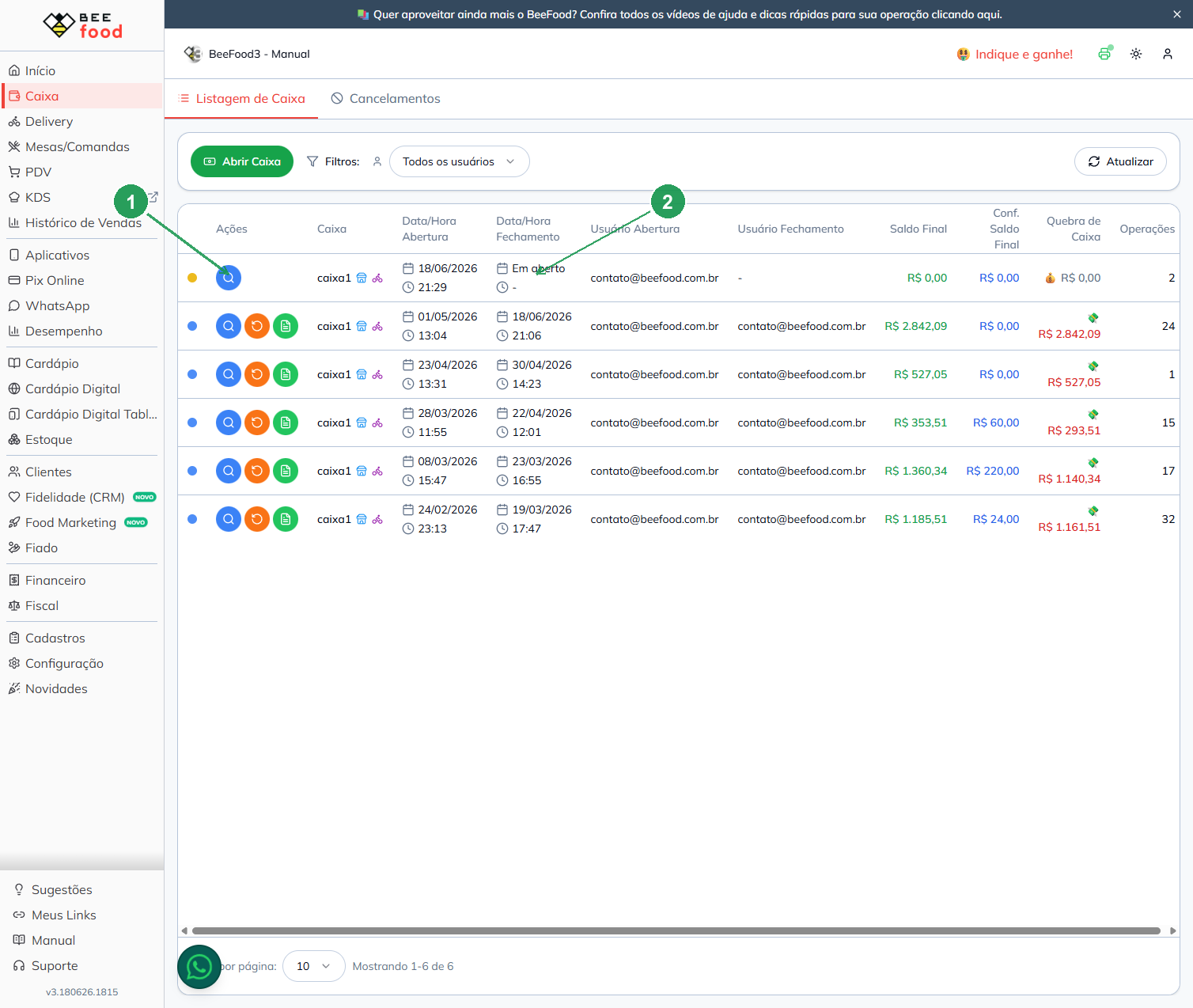This screenshot has height=1008, width=1193.
Task: Open Clientes in sidebar
Action: pyautogui.click(x=82, y=472)
